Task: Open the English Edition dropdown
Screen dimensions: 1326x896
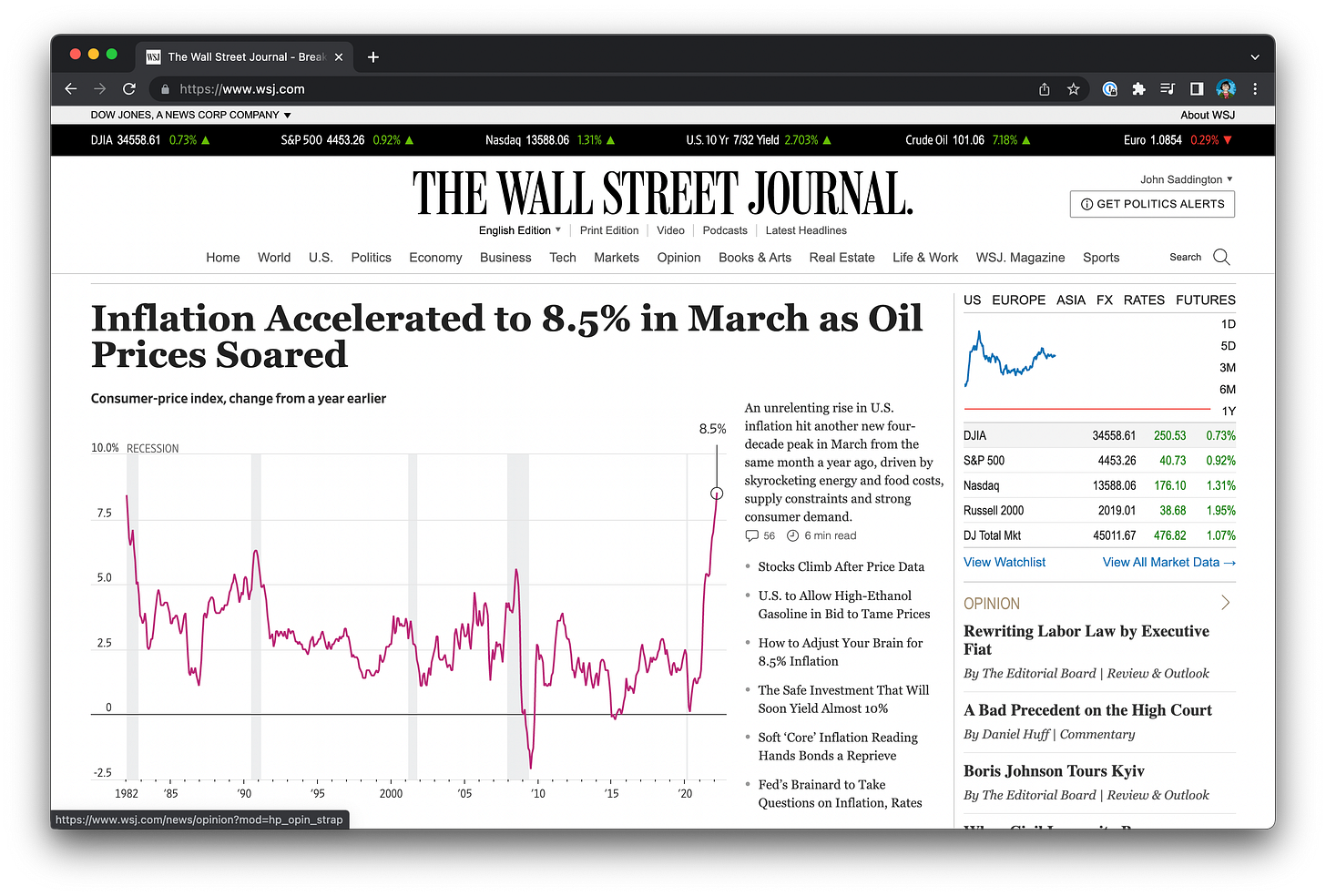Action: [520, 230]
